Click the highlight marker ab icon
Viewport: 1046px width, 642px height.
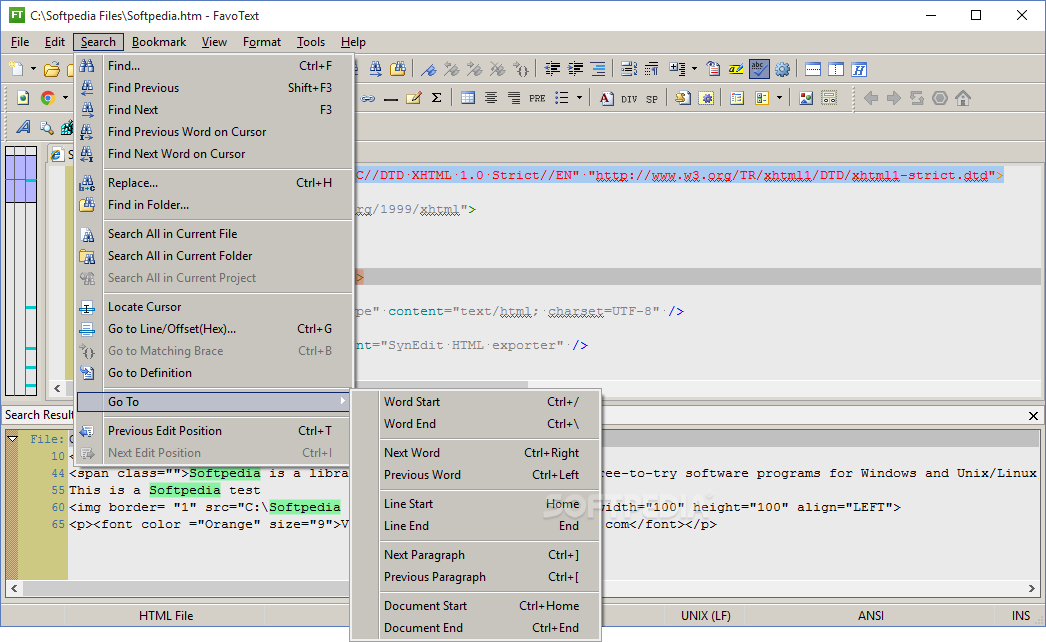[736, 69]
